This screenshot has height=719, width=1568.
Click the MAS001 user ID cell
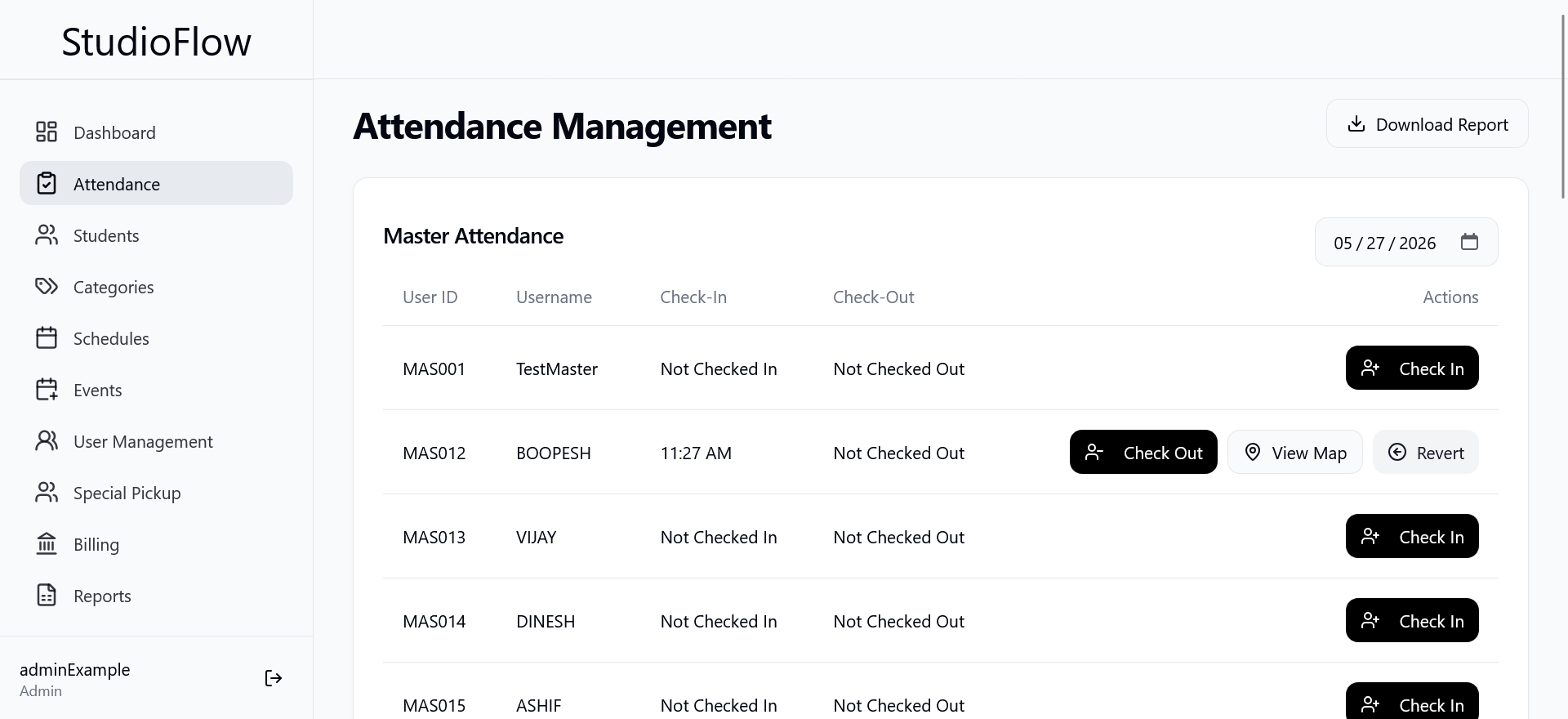click(x=434, y=368)
